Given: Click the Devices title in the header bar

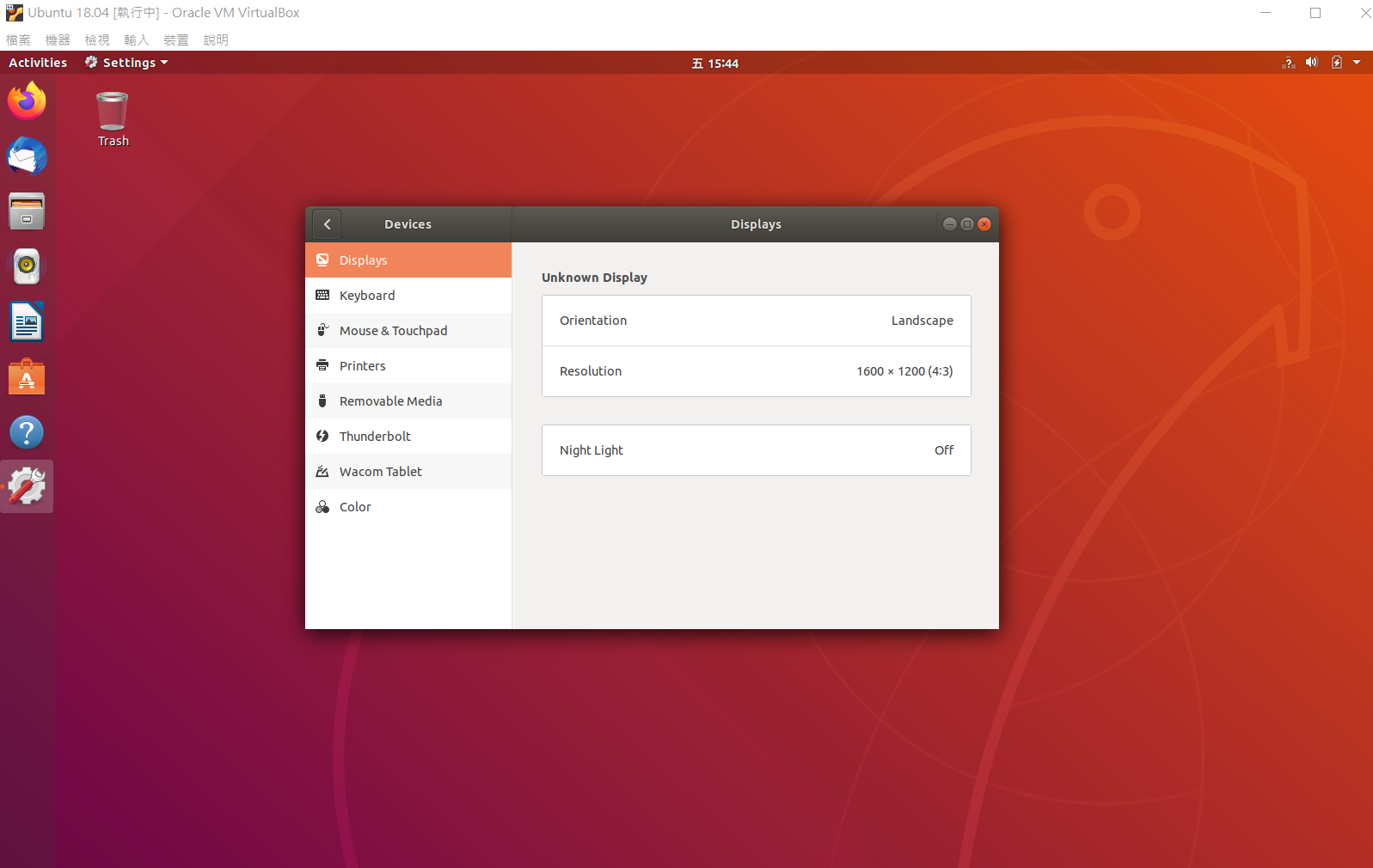Looking at the screenshot, I should [x=408, y=224].
